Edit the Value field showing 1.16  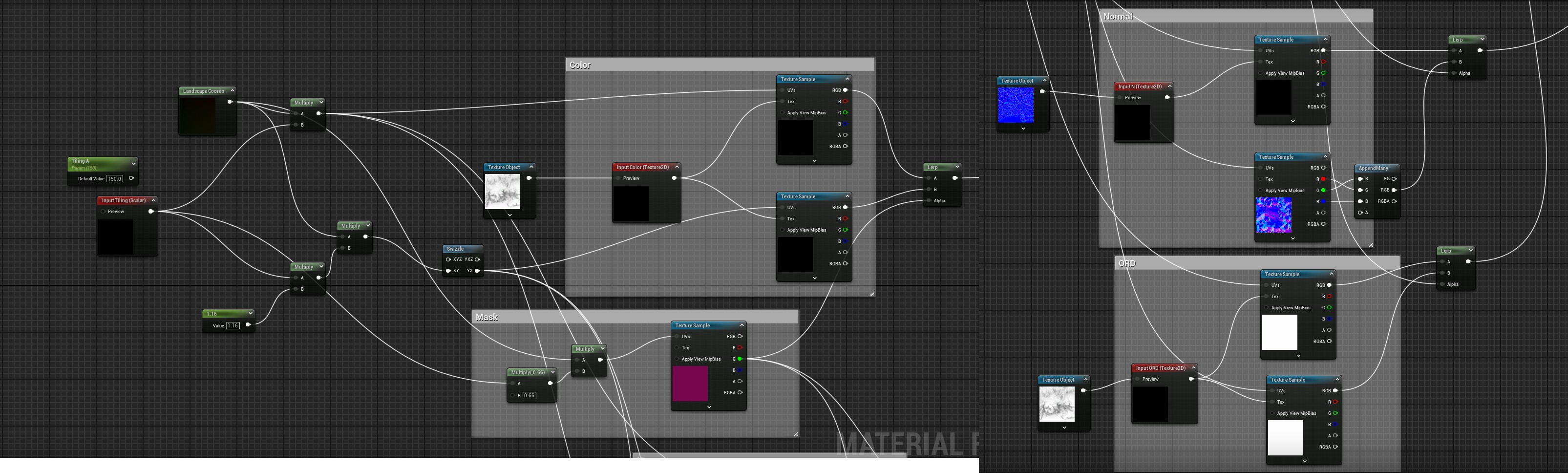(x=232, y=325)
